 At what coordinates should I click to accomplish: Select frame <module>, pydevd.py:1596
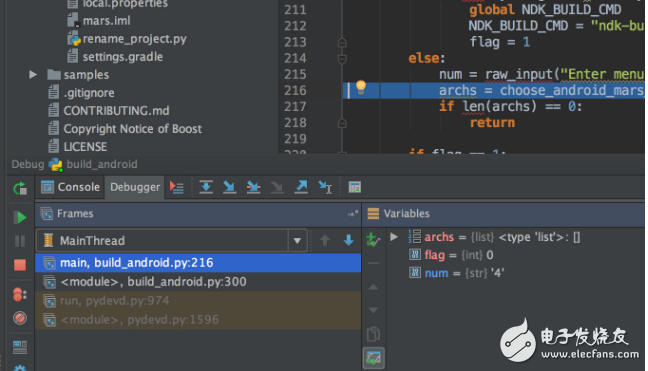(x=198, y=320)
